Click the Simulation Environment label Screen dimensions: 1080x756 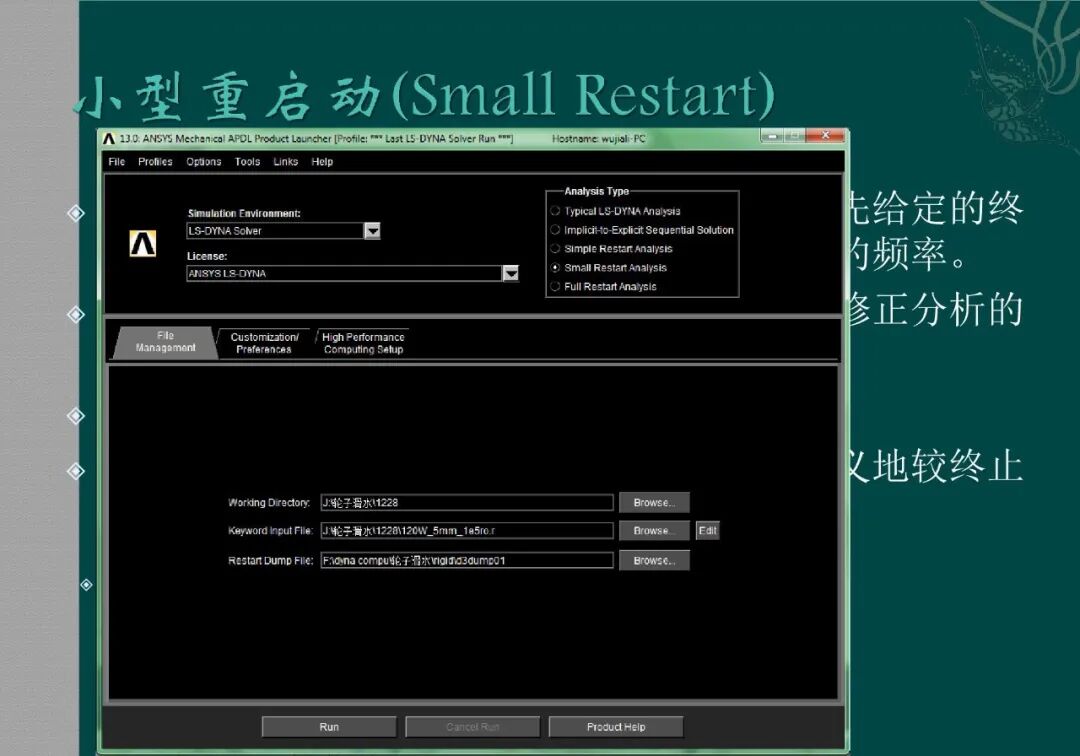244,213
